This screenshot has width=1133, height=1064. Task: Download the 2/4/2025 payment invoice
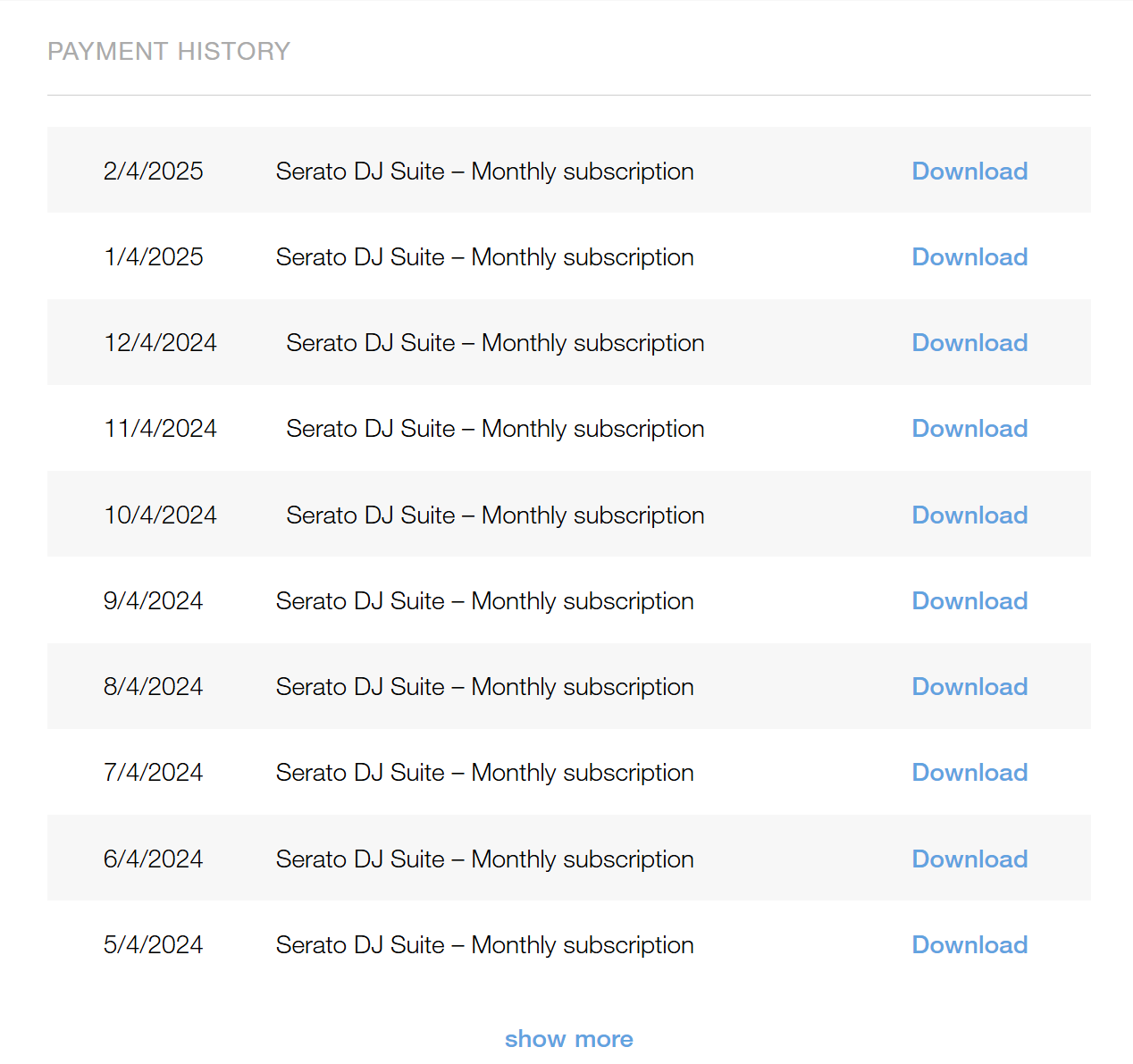(969, 171)
